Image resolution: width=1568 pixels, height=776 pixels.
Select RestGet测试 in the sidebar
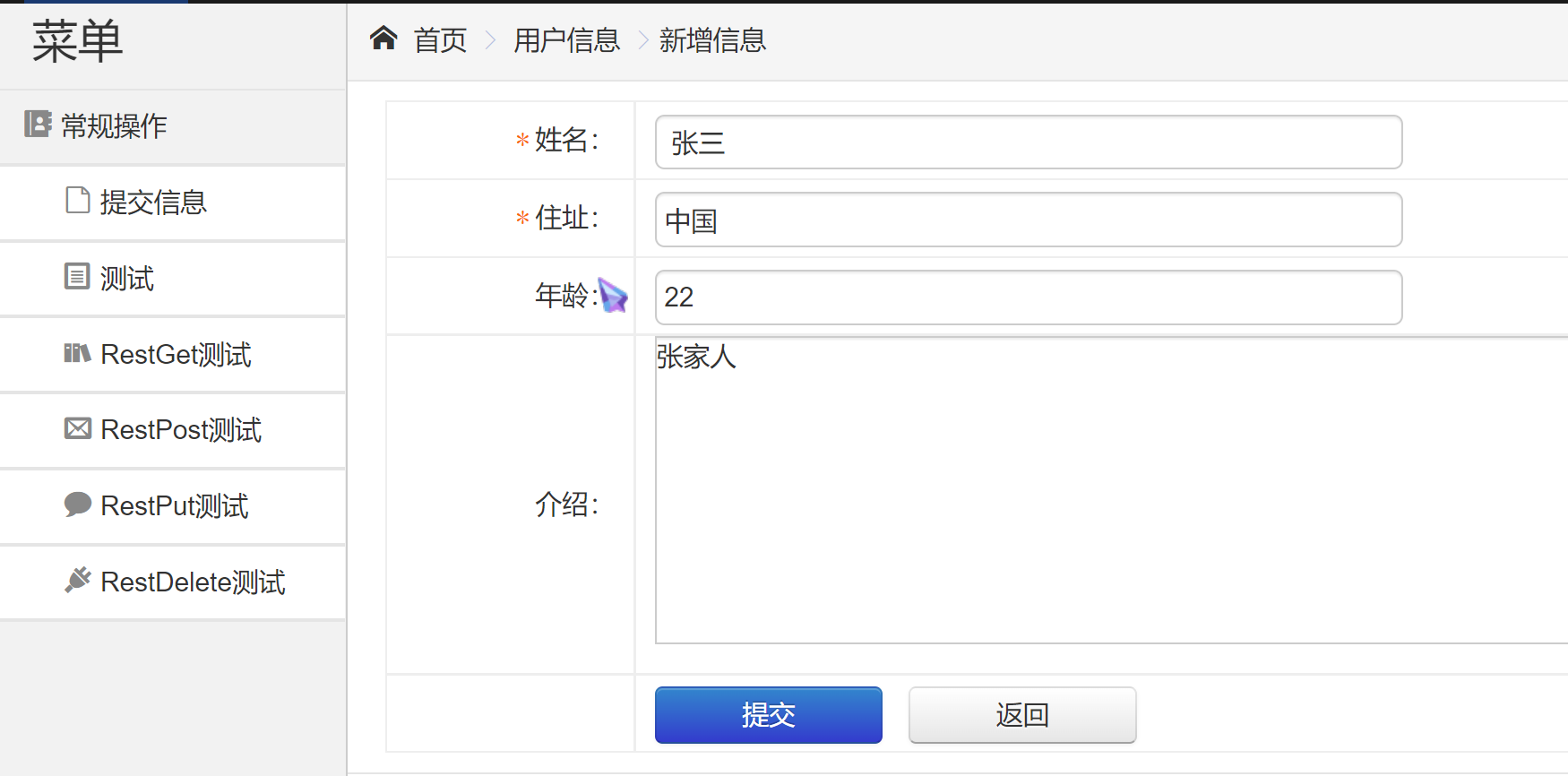(x=173, y=355)
